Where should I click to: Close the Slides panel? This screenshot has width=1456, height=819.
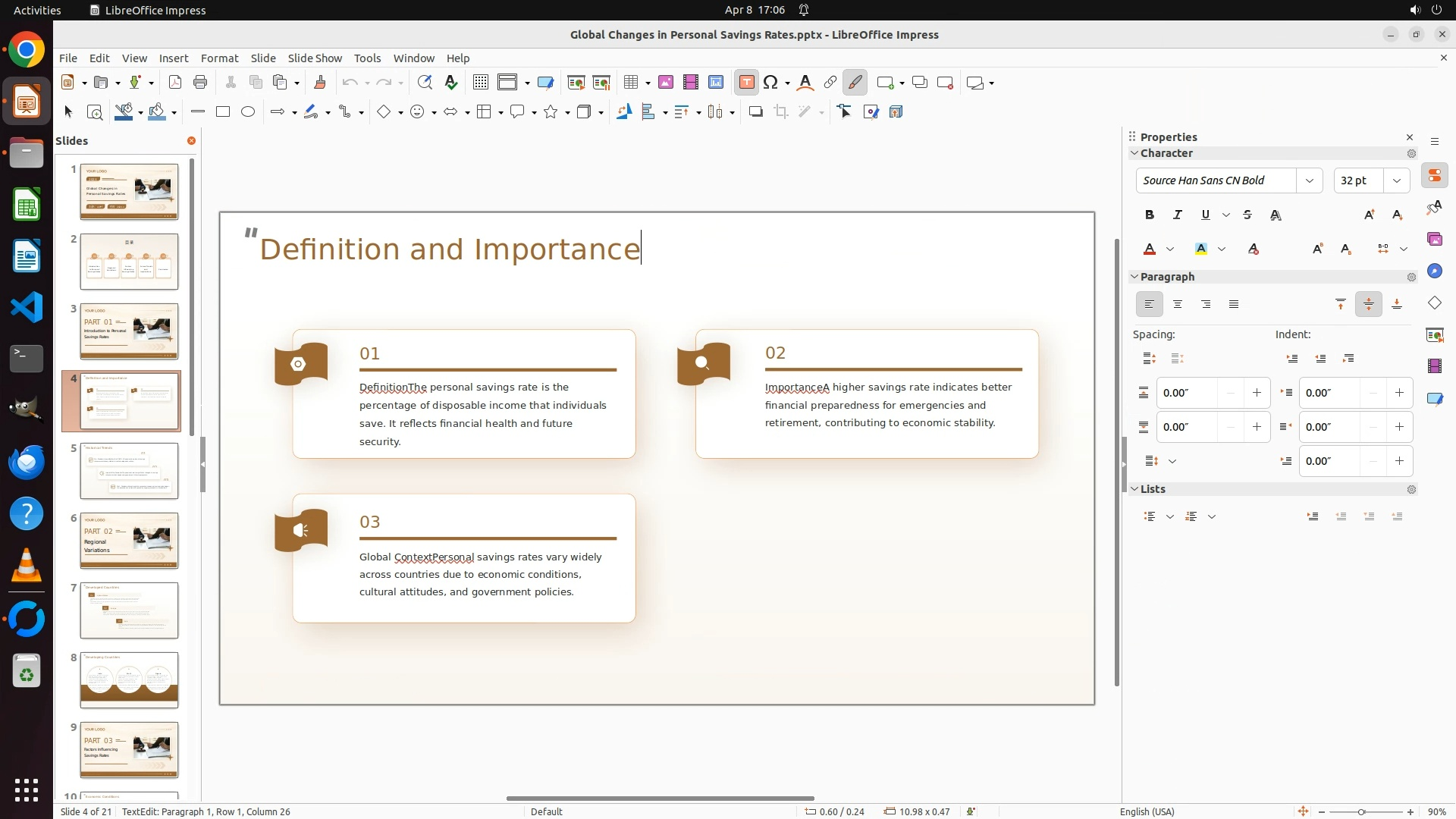[x=191, y=141]
